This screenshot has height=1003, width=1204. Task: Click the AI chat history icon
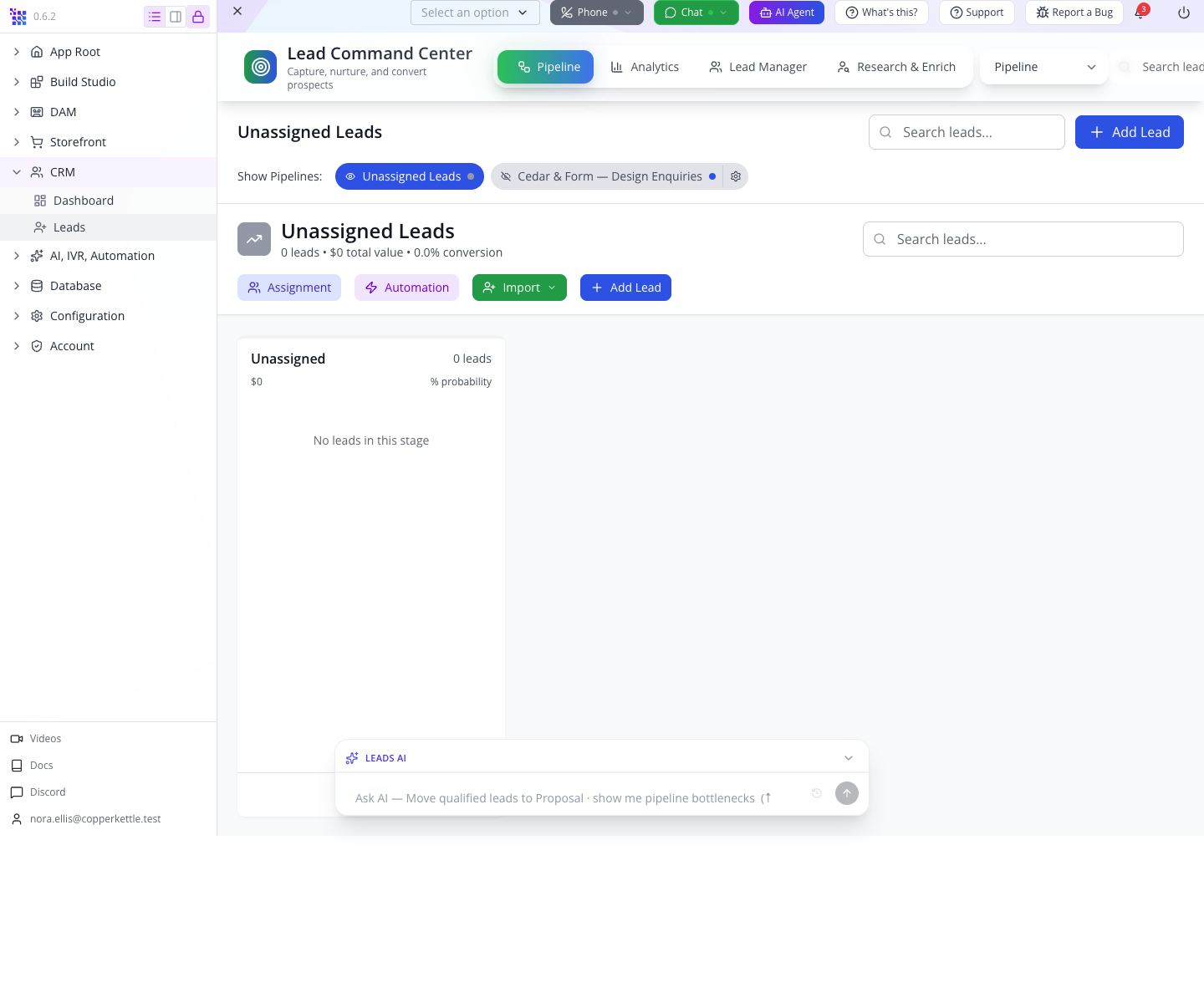click(x=817, y=793)
